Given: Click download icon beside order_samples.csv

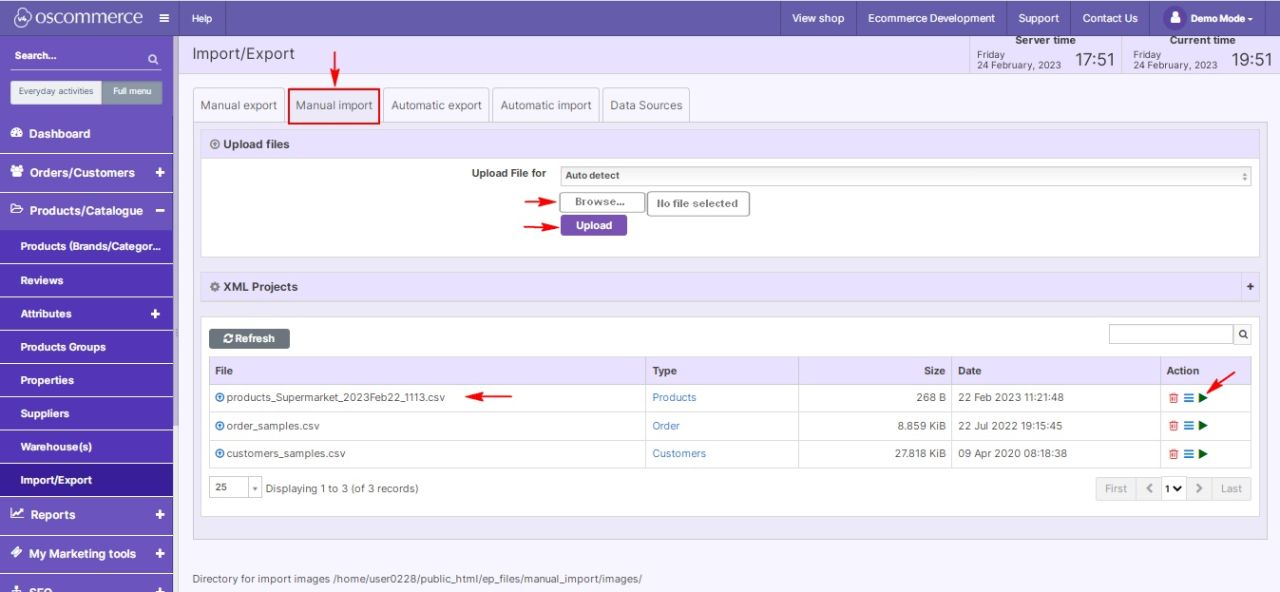Looking at the screenshot, I should [220, 425].
